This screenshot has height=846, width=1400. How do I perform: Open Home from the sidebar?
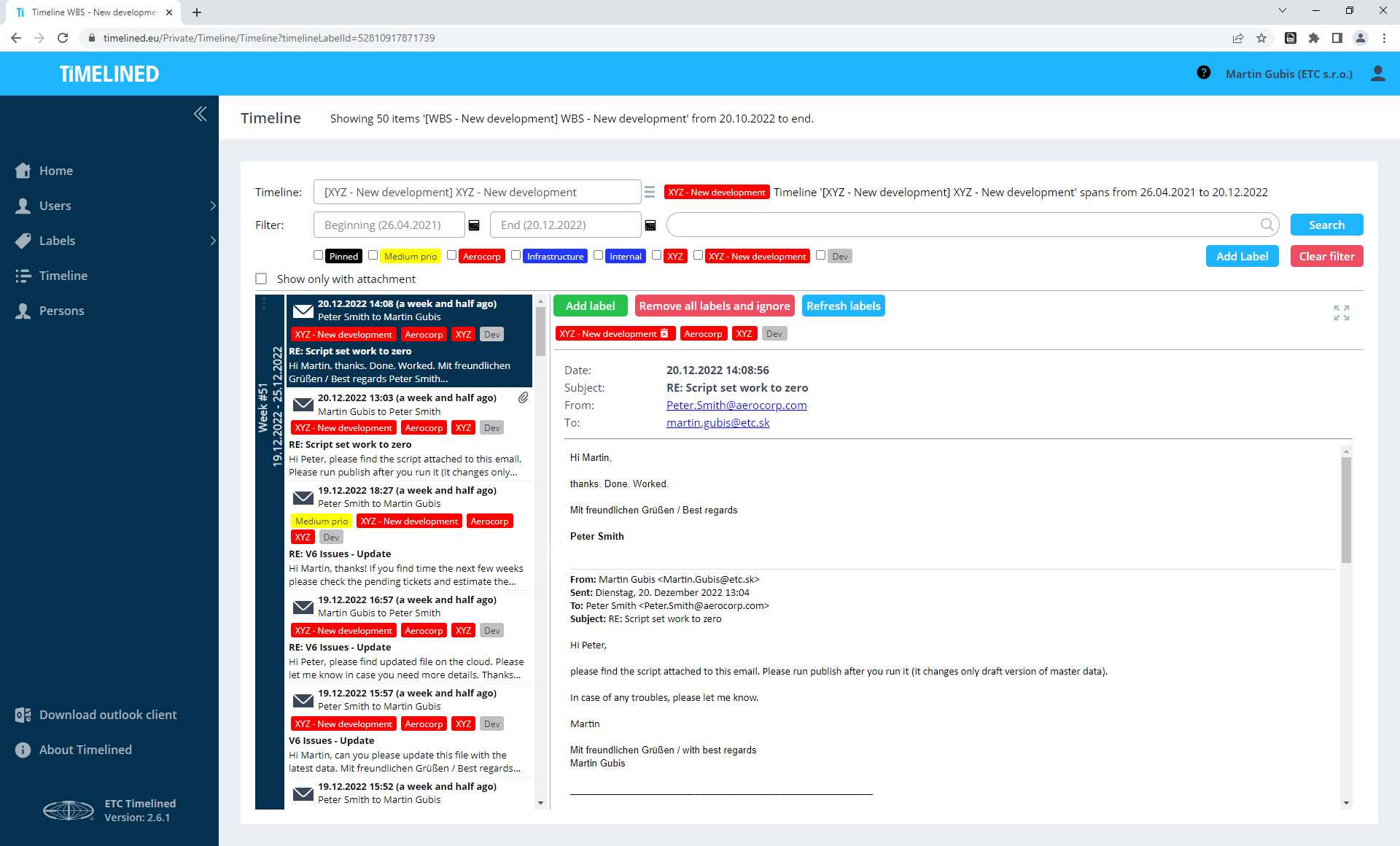pos(55,171)
